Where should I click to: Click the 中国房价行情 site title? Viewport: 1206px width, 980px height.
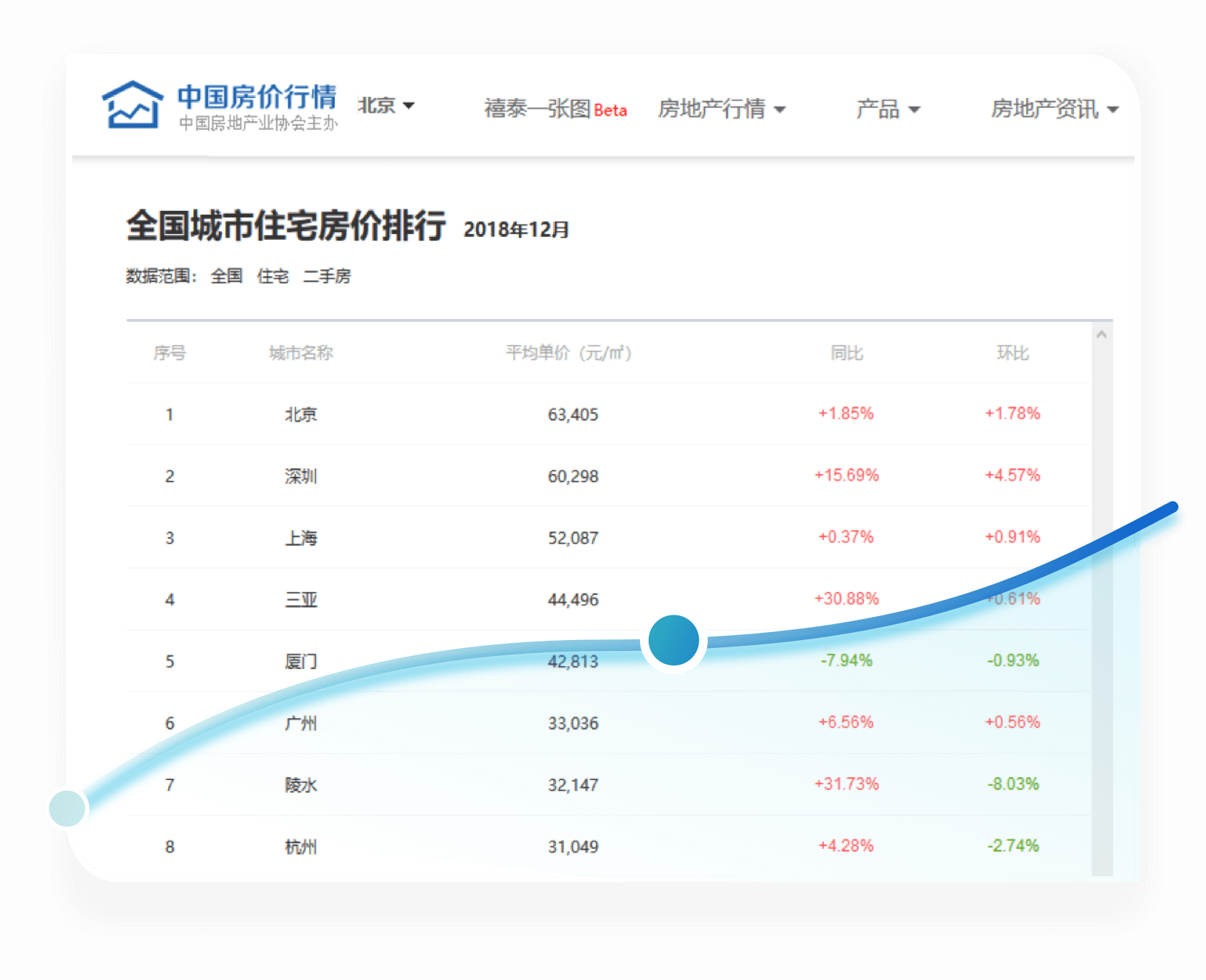coord(257,96)
